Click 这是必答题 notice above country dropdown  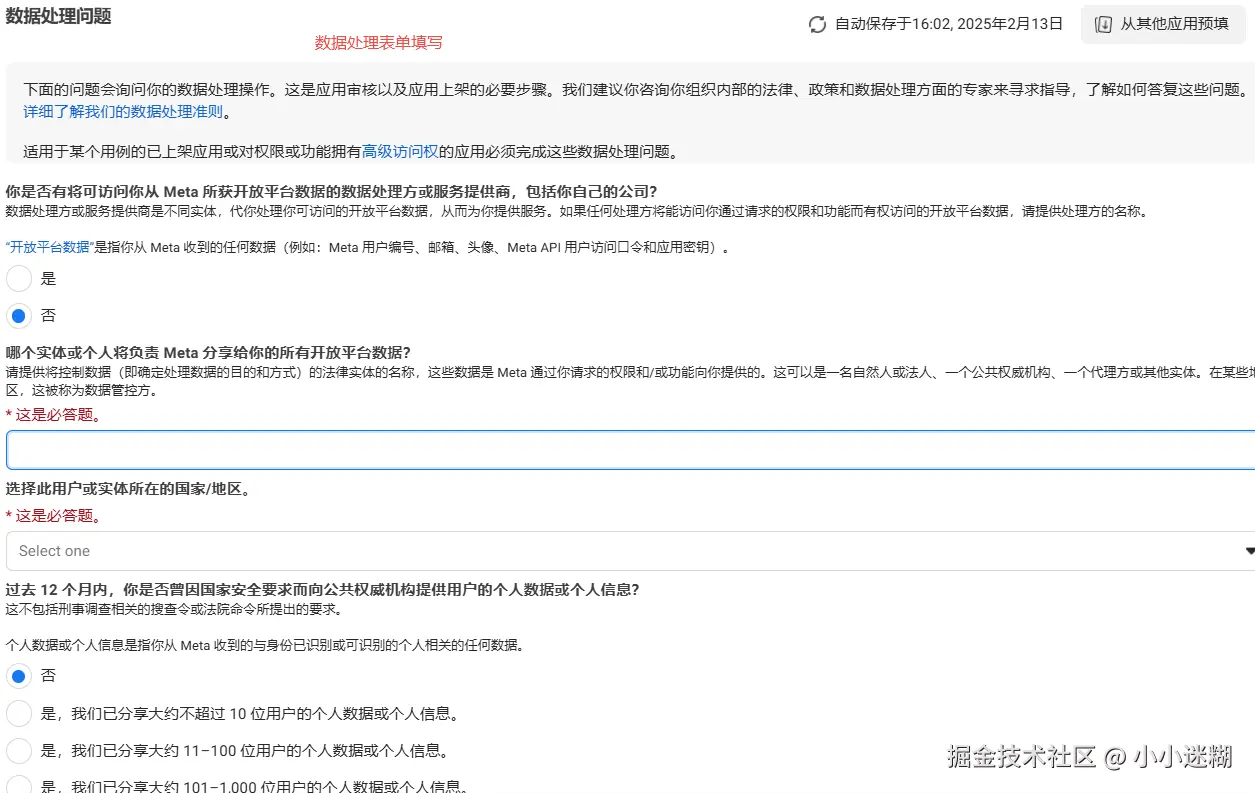pos(53,516)
